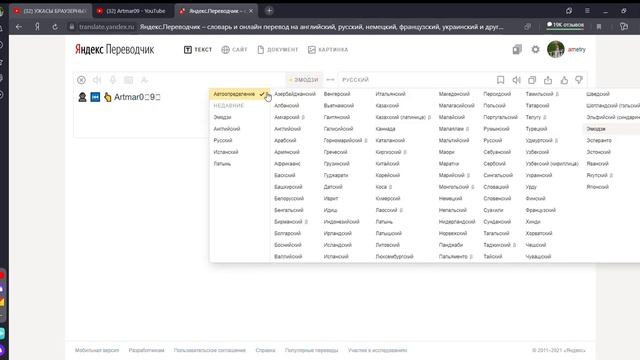Save translation with the bookmark icon
The image size is (640, 360).
(500, 80)
